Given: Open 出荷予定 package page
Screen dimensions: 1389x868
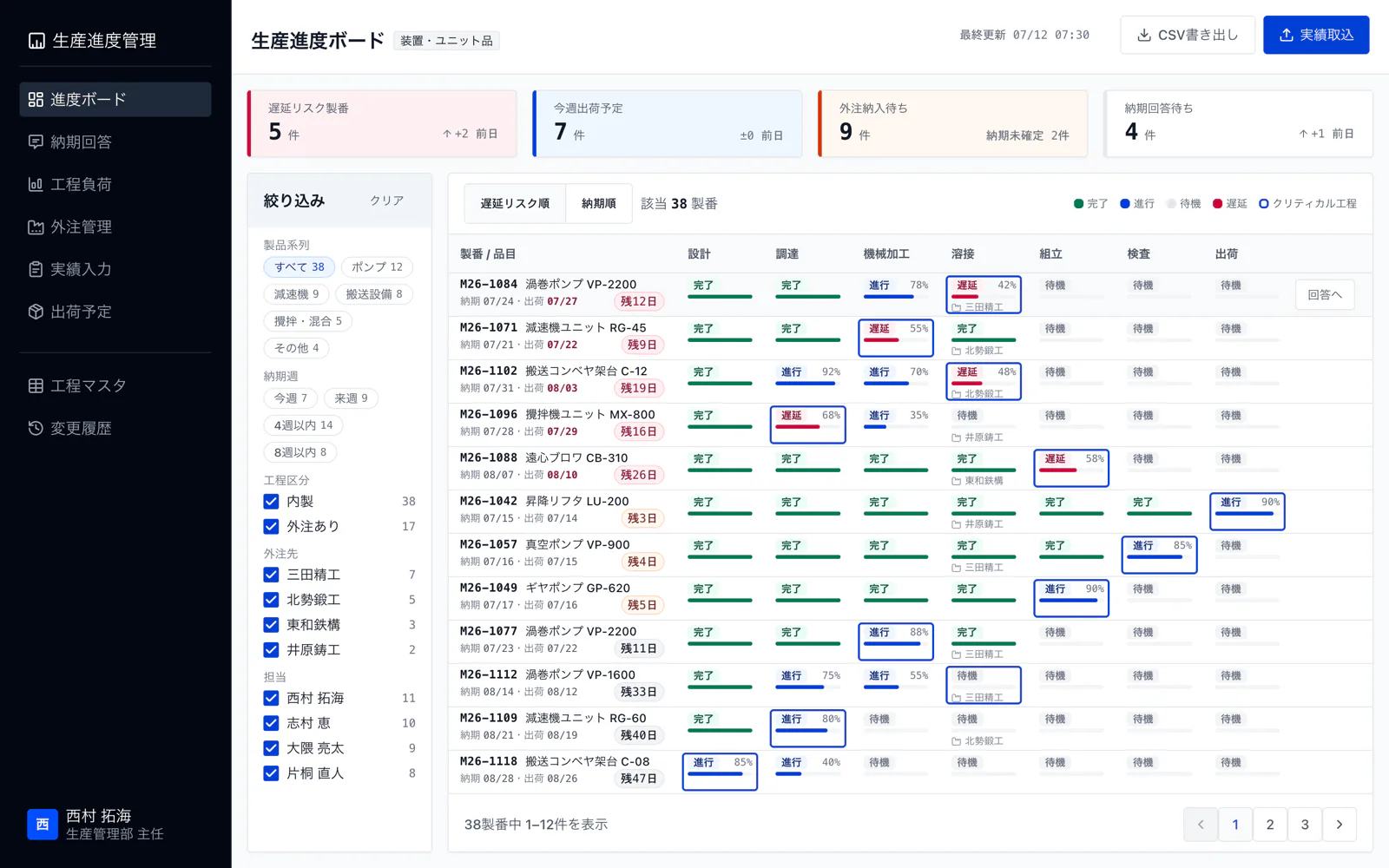Looking at the screenshot, I should click(x=115, y=312).
